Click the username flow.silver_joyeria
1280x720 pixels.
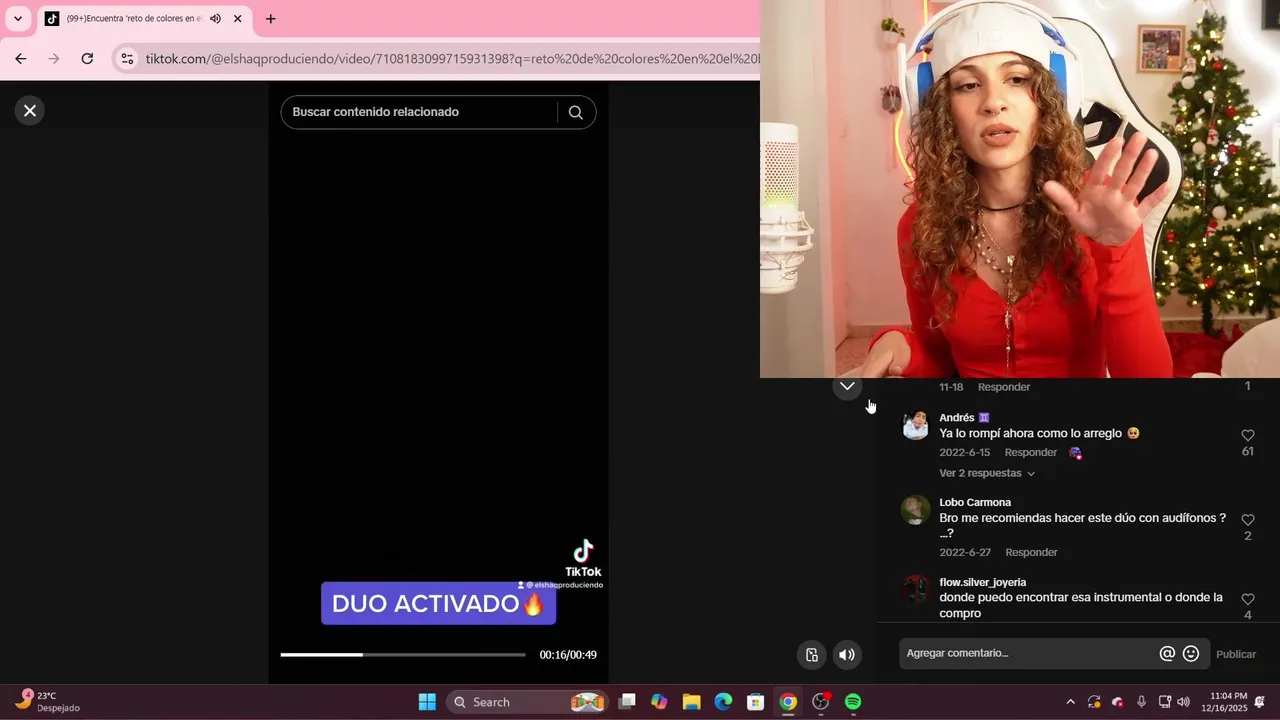[983, 582]
